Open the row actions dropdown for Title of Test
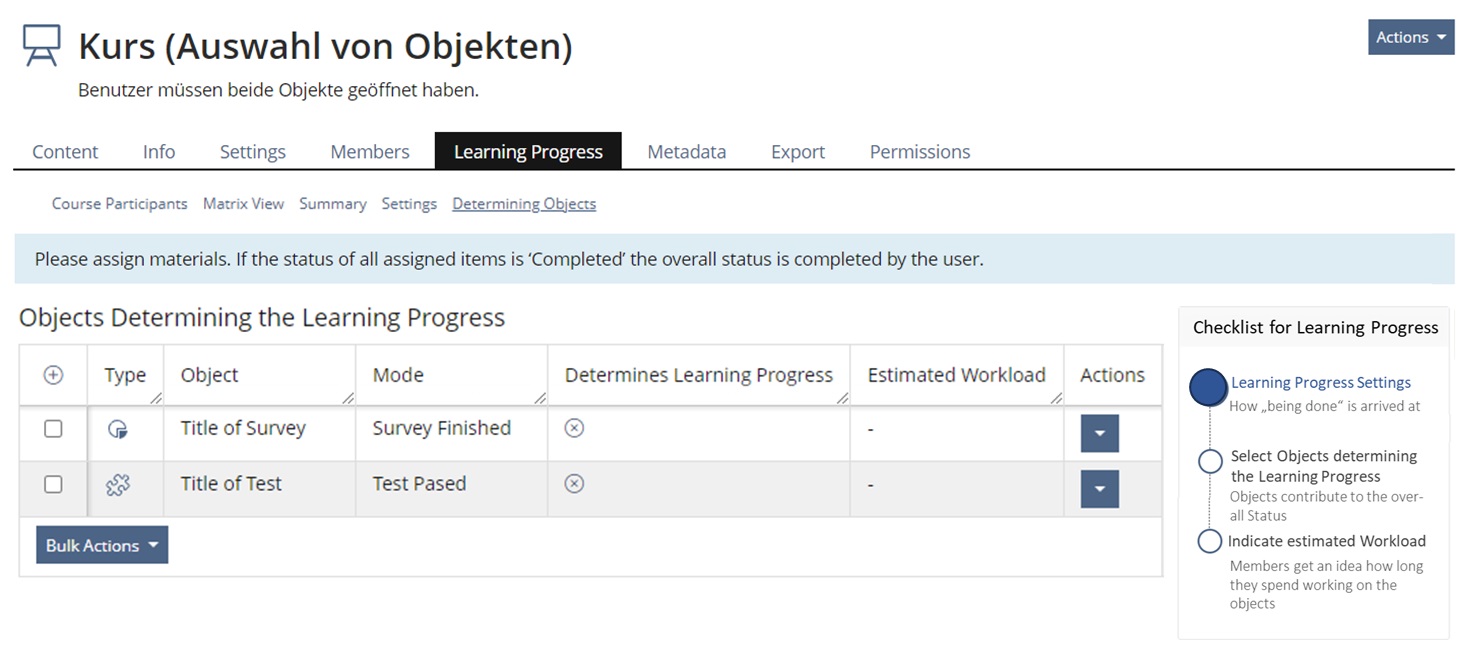 tap(1099, 489)
